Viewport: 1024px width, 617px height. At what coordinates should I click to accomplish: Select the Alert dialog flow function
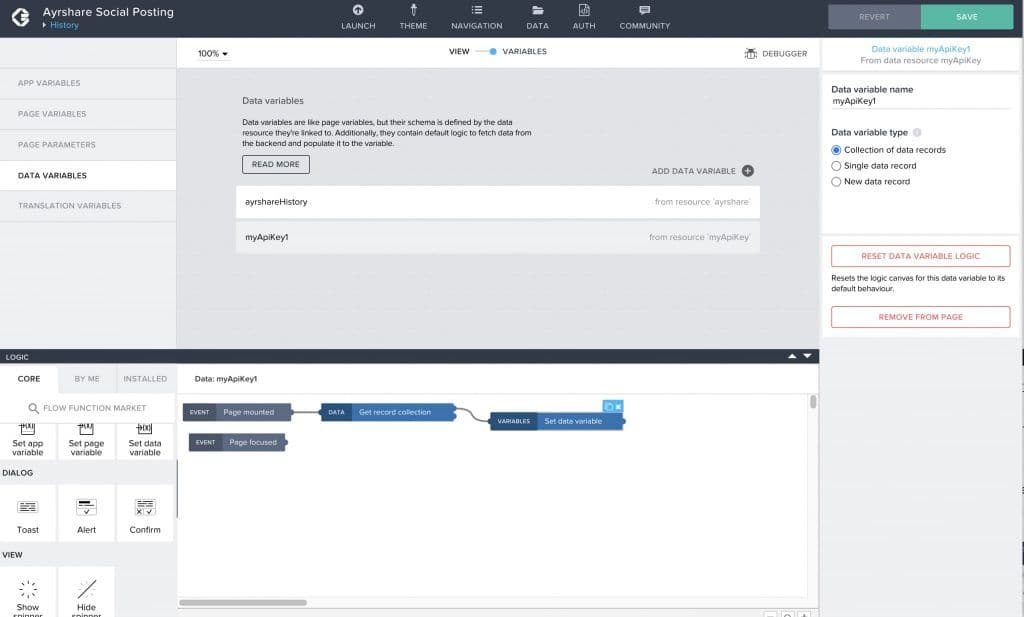pyautogui.click(x=86, y=513)
